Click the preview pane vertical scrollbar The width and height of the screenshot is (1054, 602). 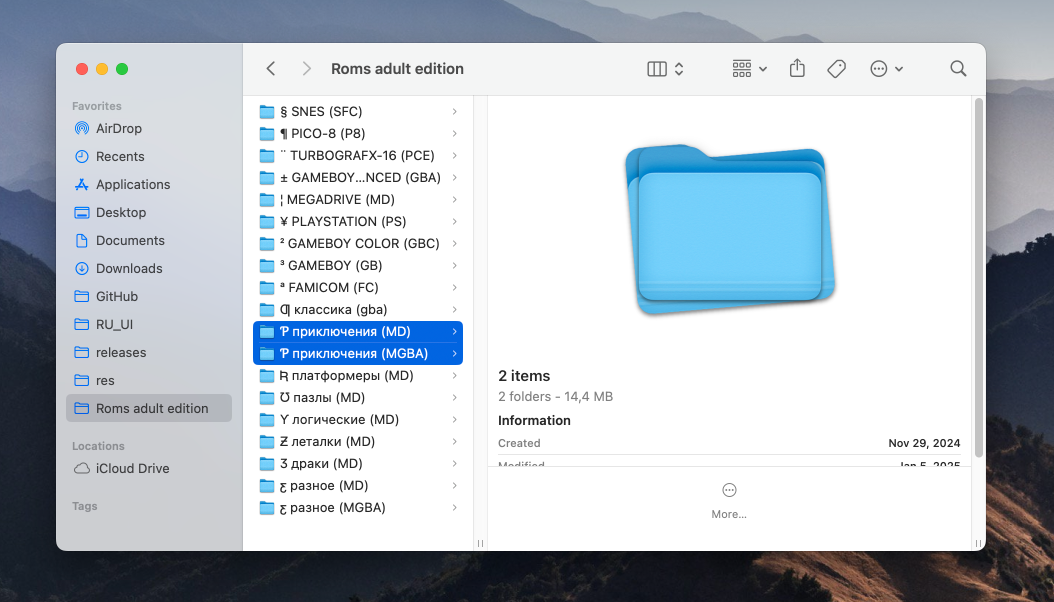click(979, 278)
